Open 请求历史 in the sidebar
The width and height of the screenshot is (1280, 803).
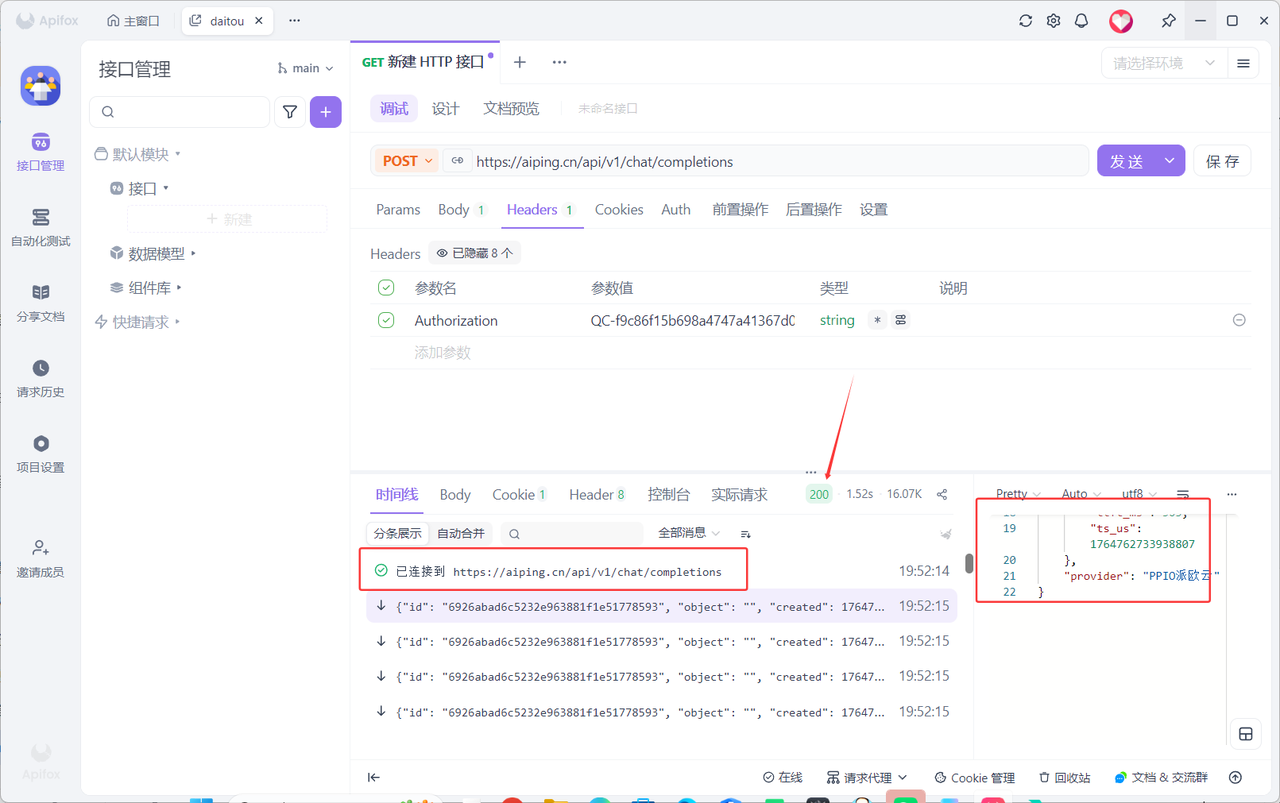pos(40,379)
